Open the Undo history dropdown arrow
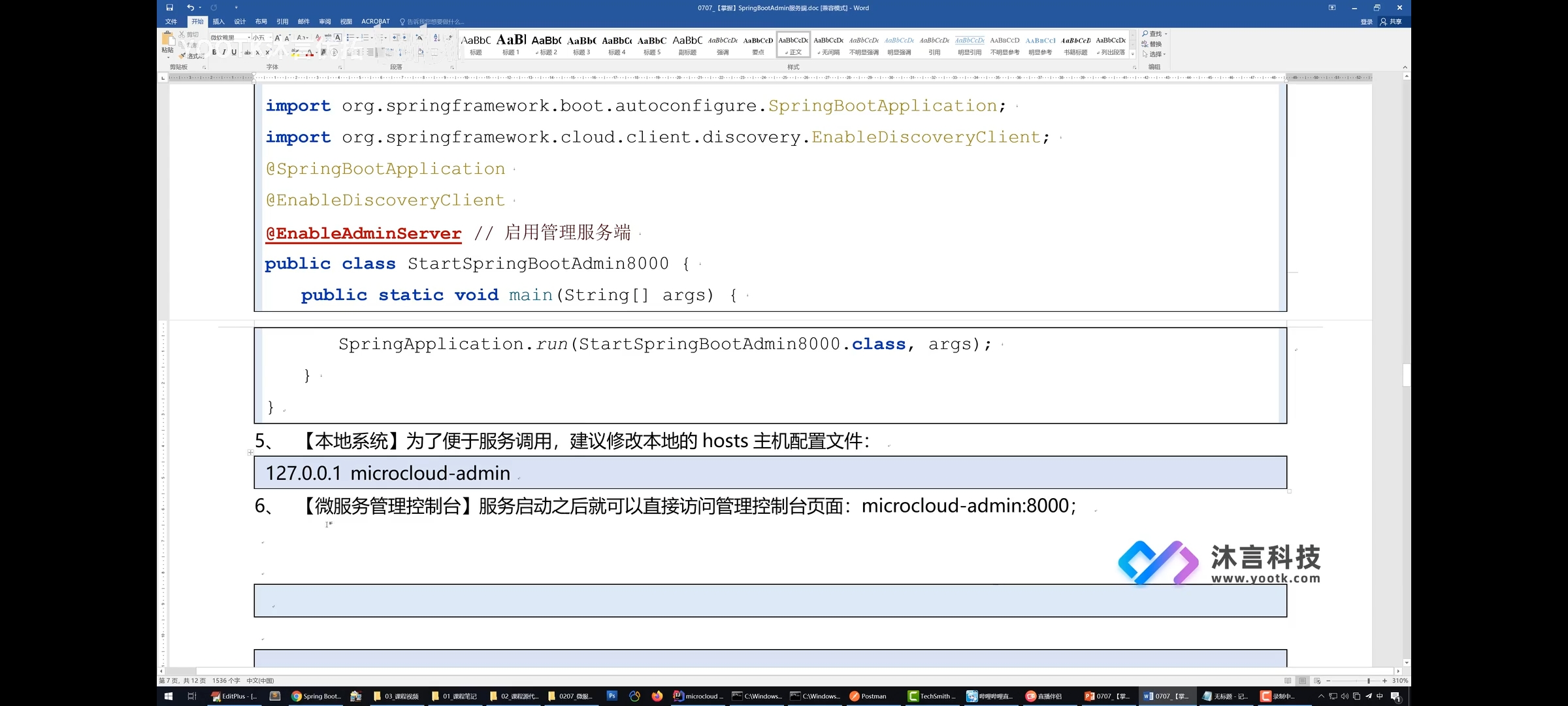This screenshot has width=1568, height=706. coord(199,8)
